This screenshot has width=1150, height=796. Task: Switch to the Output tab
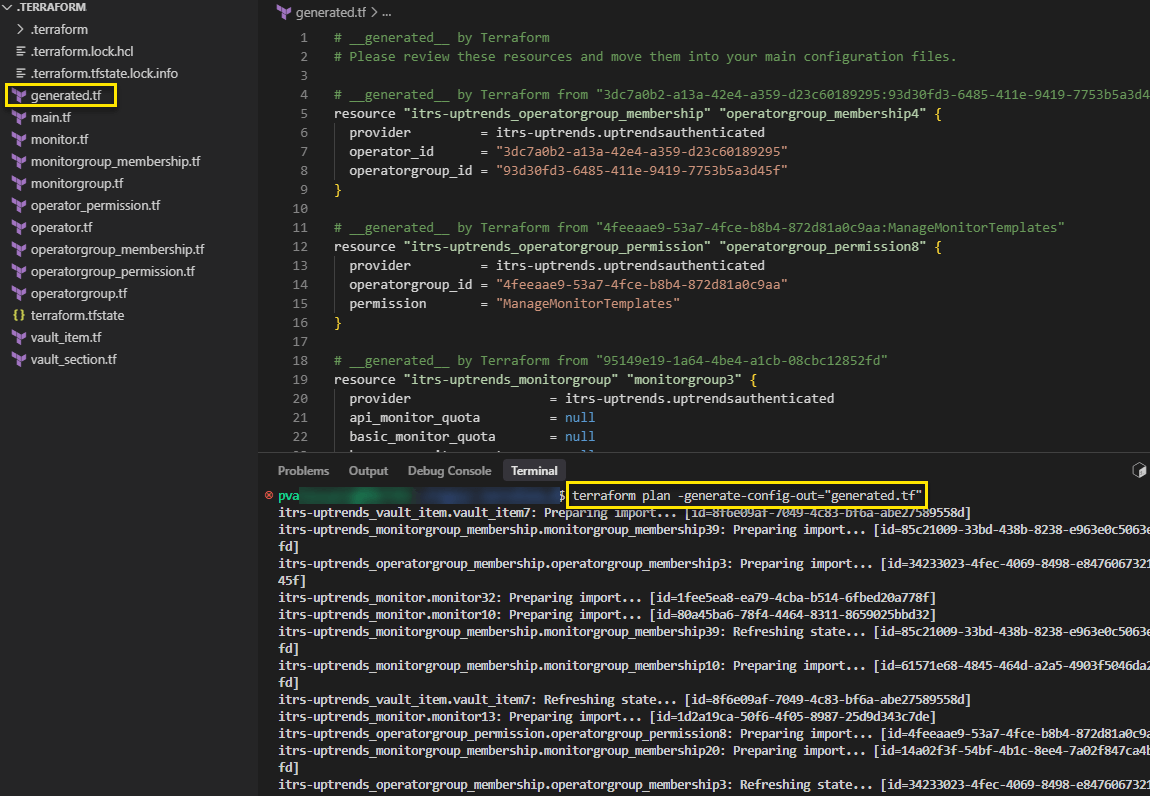tap(368, 470)
